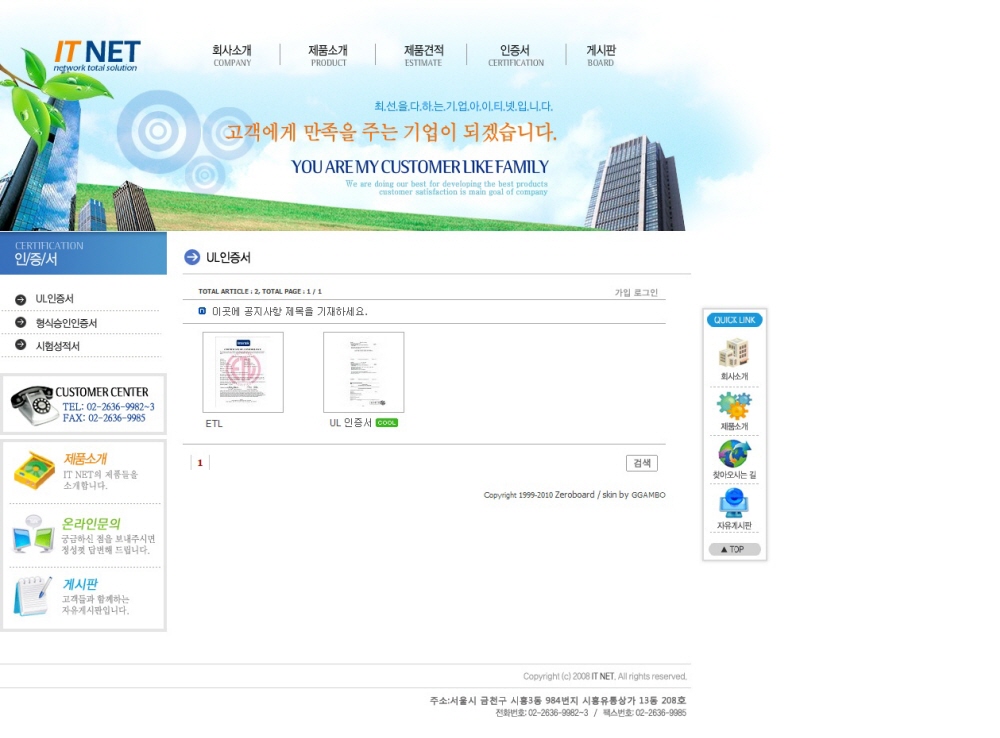Open 제품소개 gears icon in Quick Link

coord(734,405)
